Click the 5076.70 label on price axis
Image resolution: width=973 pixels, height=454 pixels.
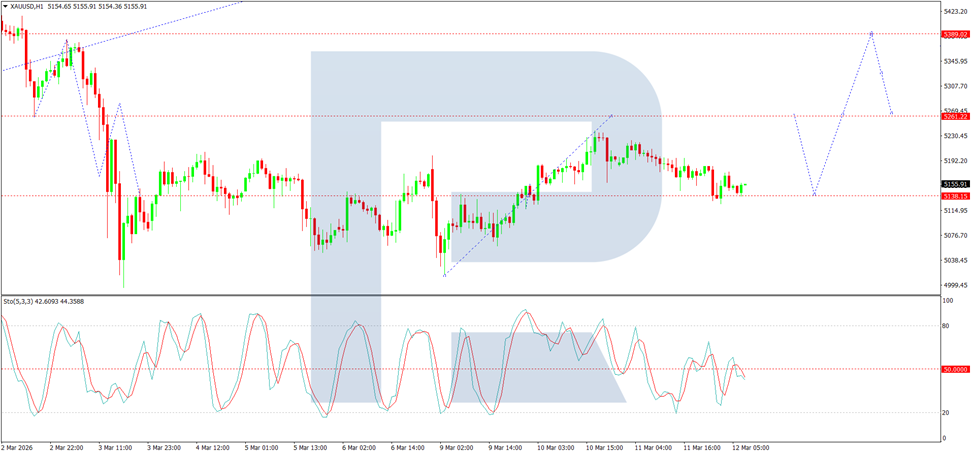click(x=953, y=236)
